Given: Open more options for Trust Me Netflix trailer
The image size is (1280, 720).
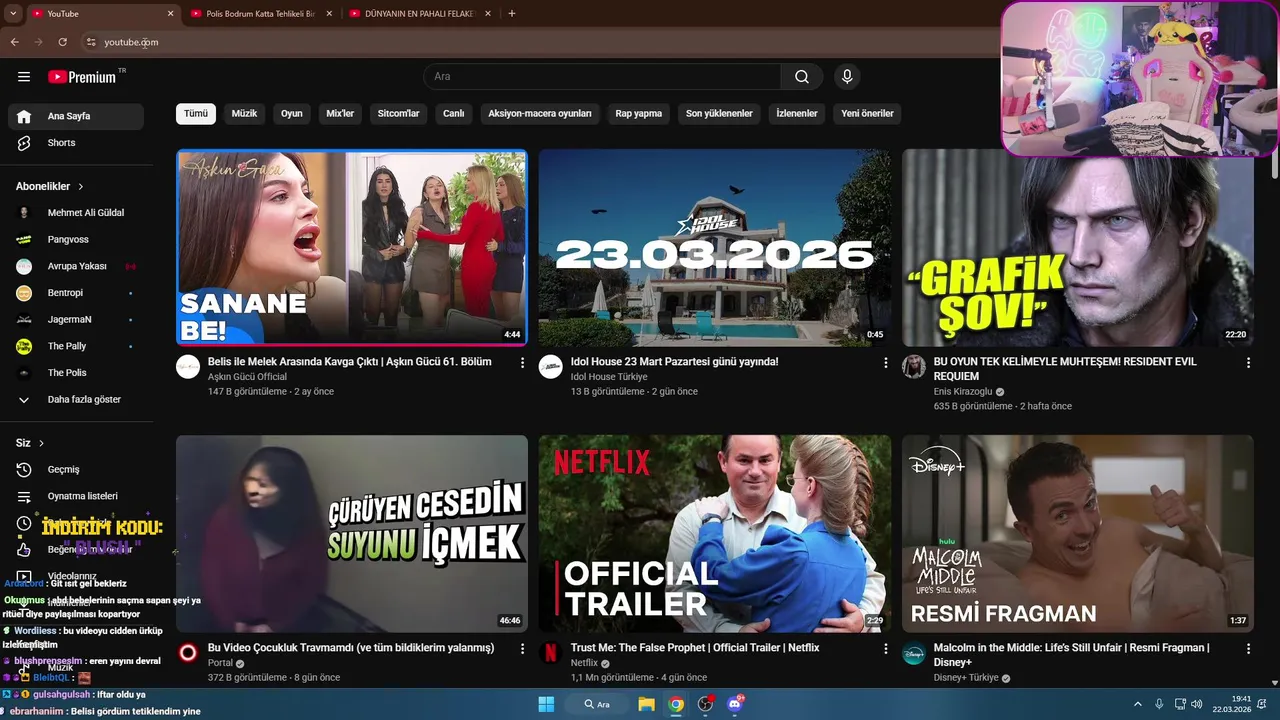Looking at the screenshot, I should coord(885,649).
